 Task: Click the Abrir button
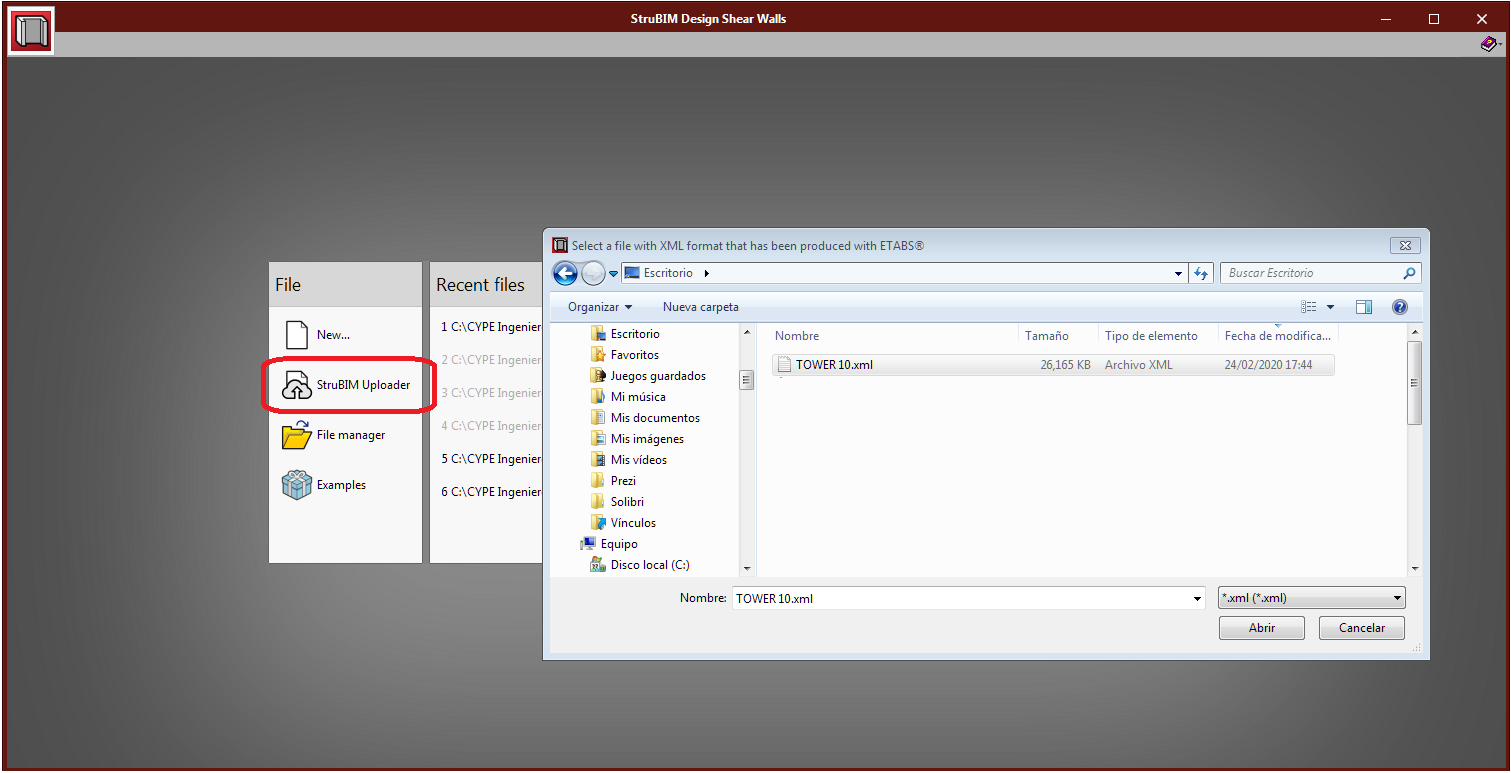[x=1261, y=628]
